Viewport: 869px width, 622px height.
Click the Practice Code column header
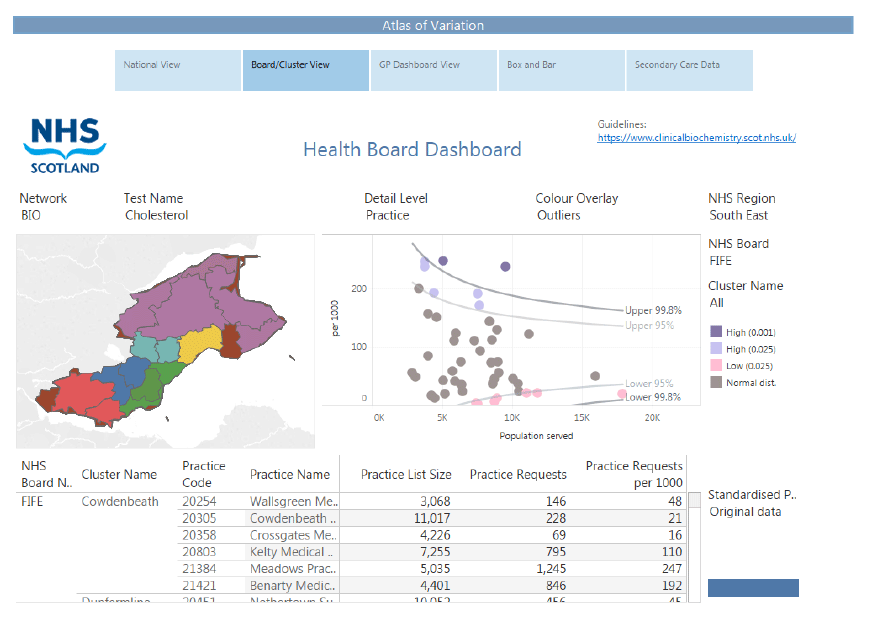click(x=203, y=474)
